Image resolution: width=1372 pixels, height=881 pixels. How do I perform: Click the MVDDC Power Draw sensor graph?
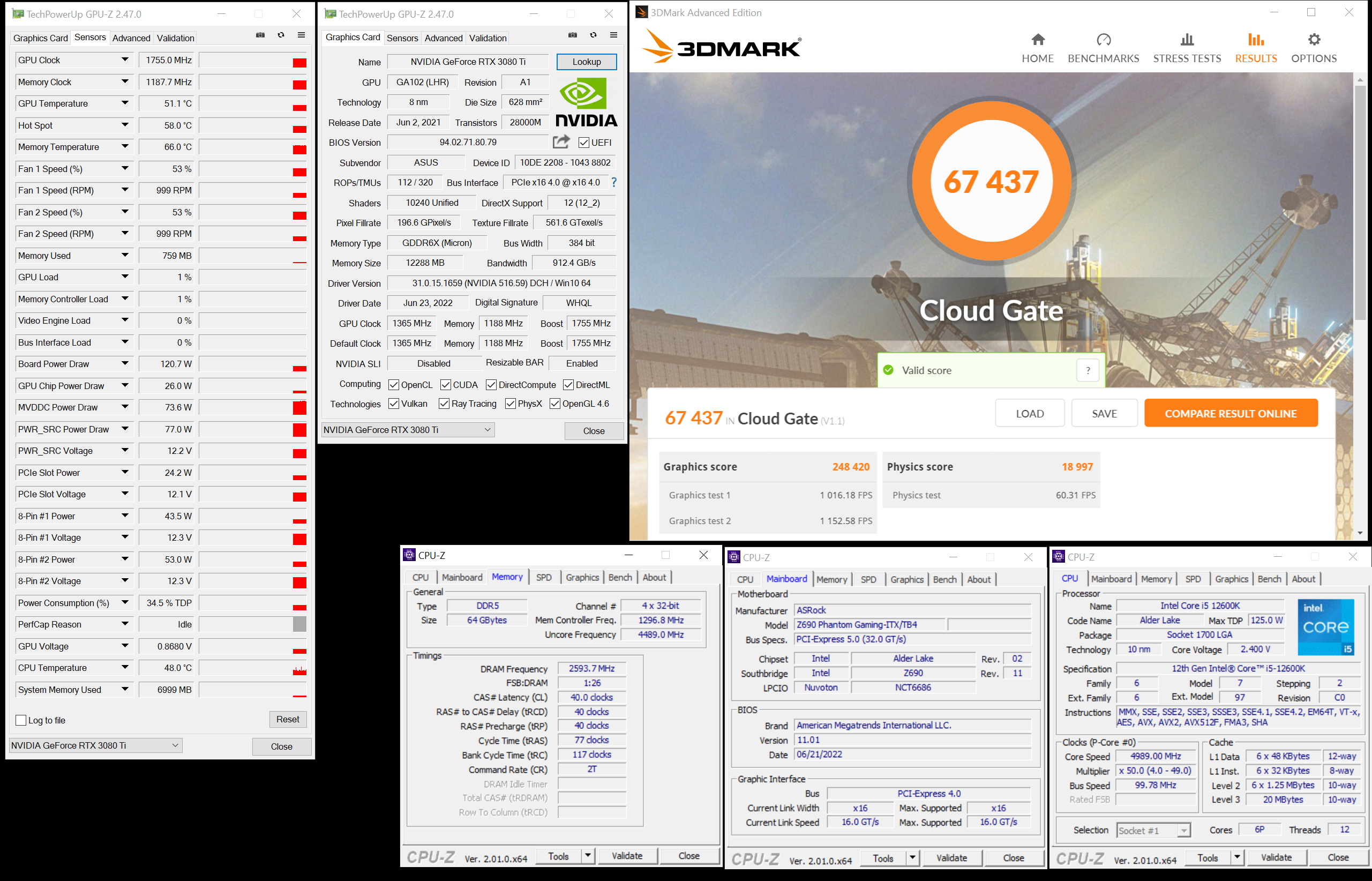pyautogui.click(x=253, y=407)
